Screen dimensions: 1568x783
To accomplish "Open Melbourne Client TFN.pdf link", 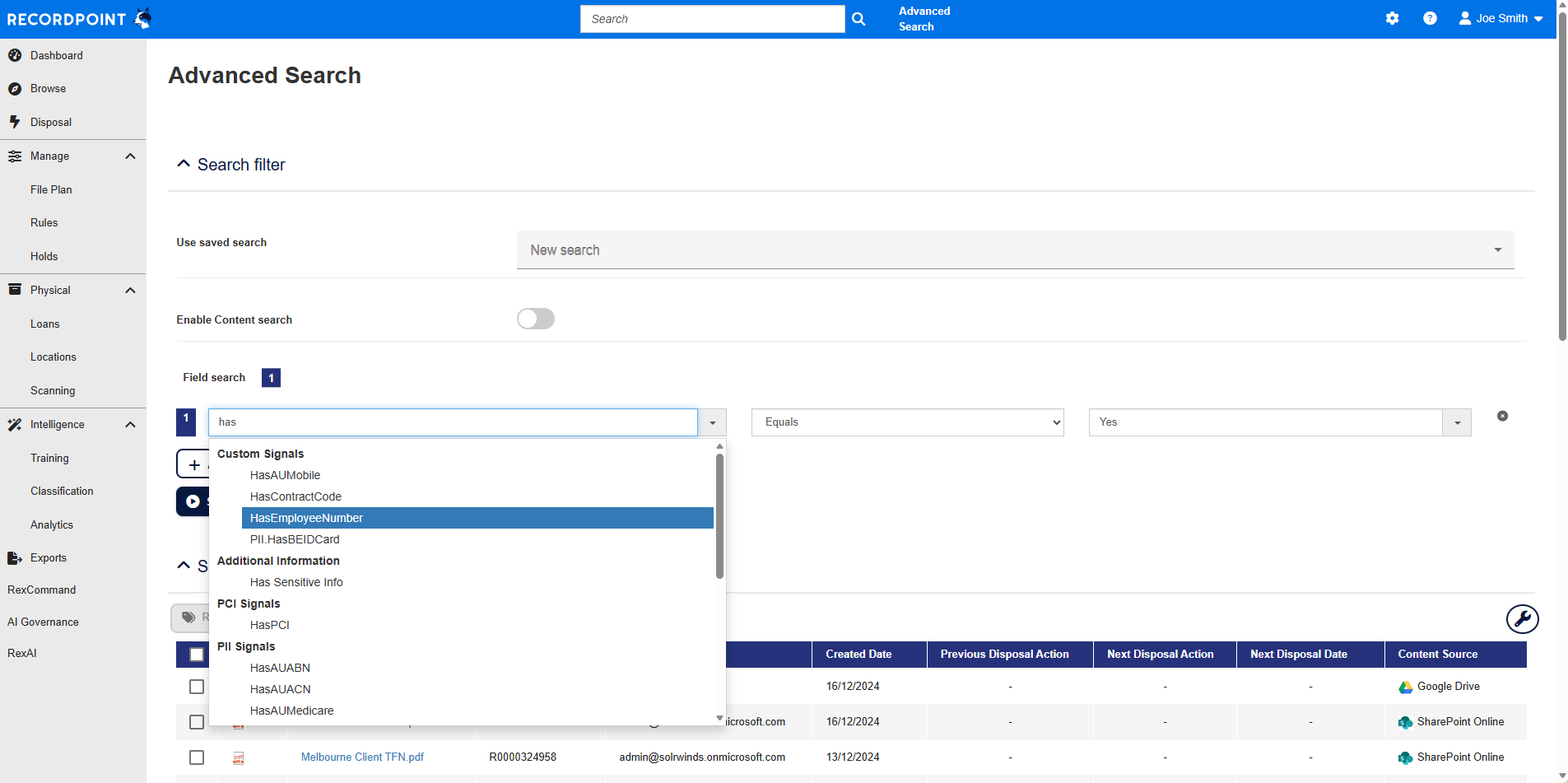I will (362, 757).
